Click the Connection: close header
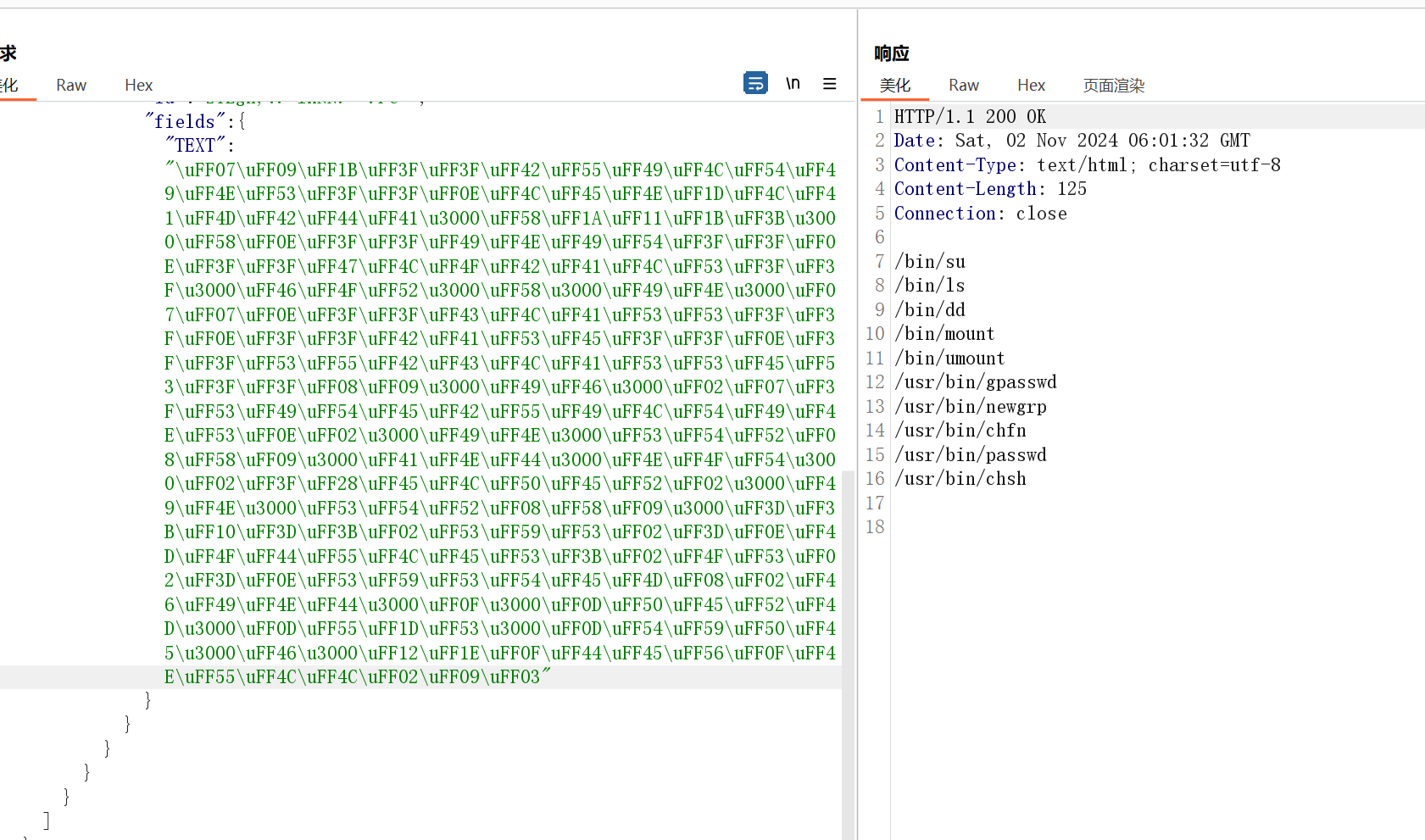This screenshot has width=1425, height=840. tap(981, 213)
